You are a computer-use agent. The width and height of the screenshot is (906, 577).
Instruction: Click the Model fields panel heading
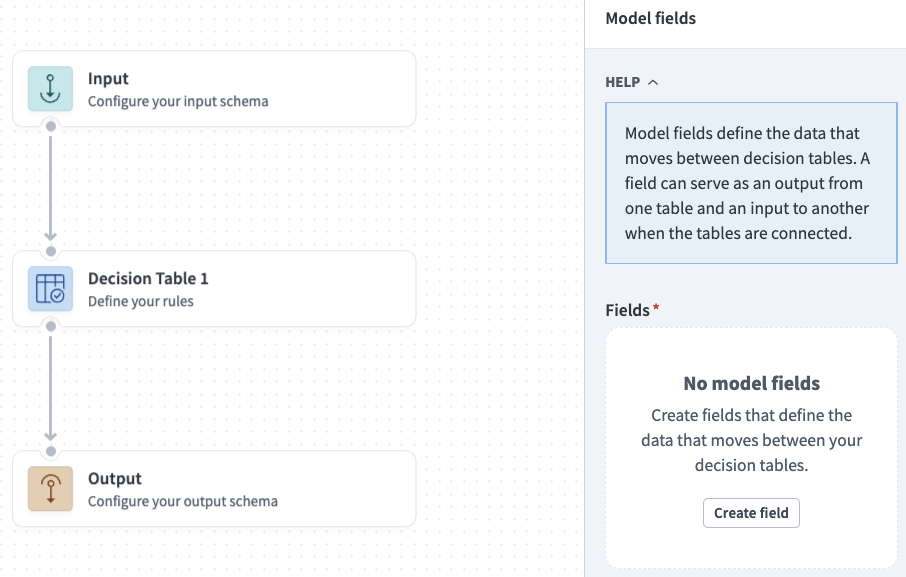coord(650,18)
